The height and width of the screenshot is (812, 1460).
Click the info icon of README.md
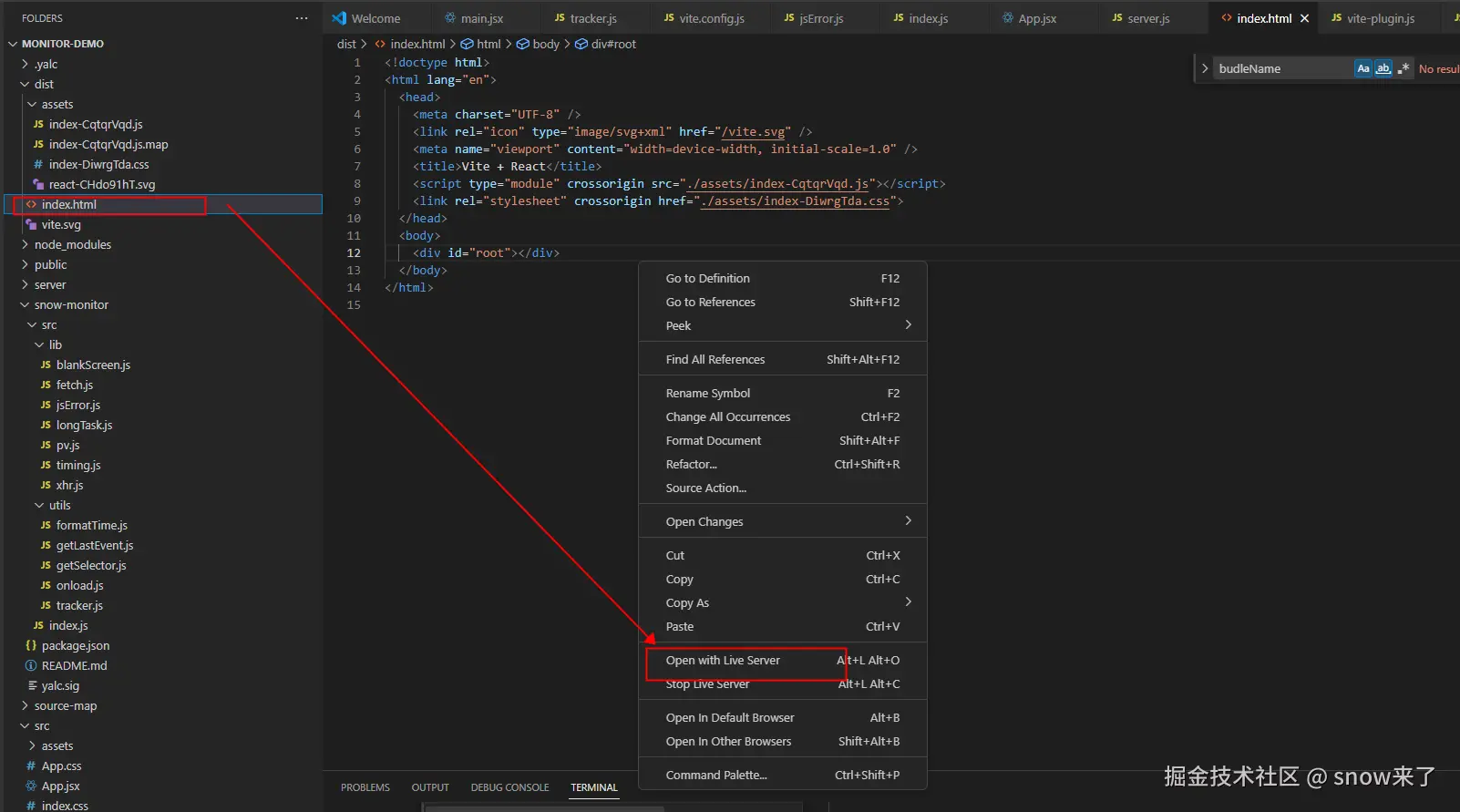[31, 665]
